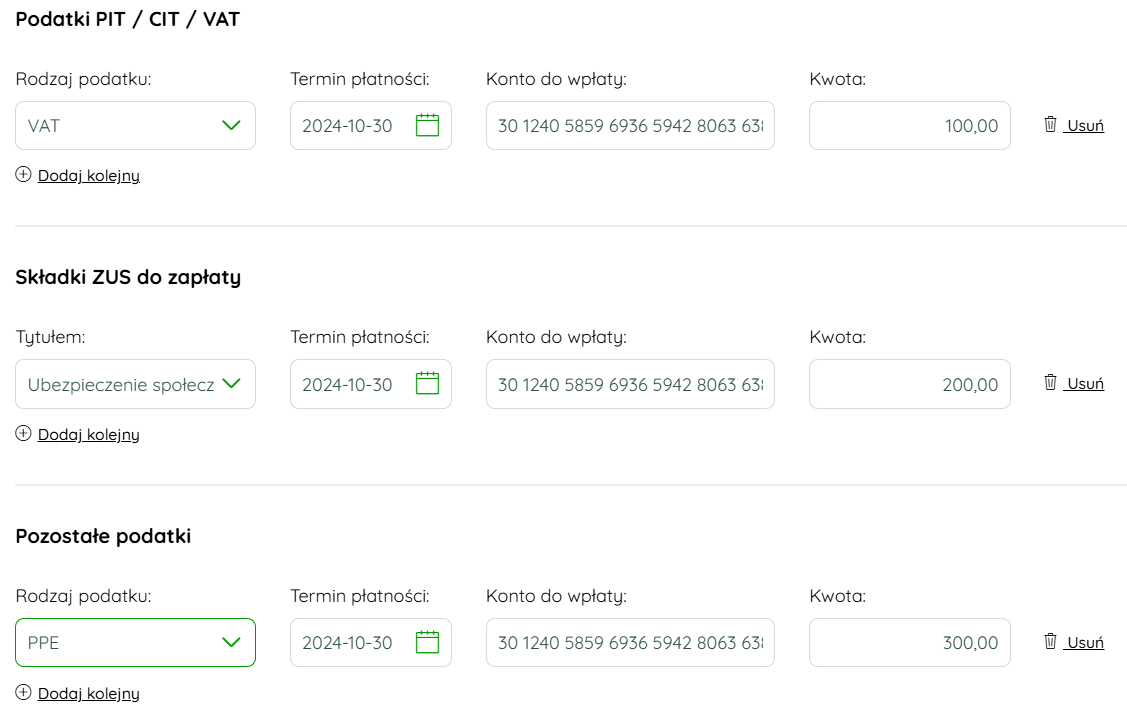Click Dodaj kolejny link under PIT/CIT/VAT
The height and width of the screenshot is (720, 1127).
click(x=88, y=175)
